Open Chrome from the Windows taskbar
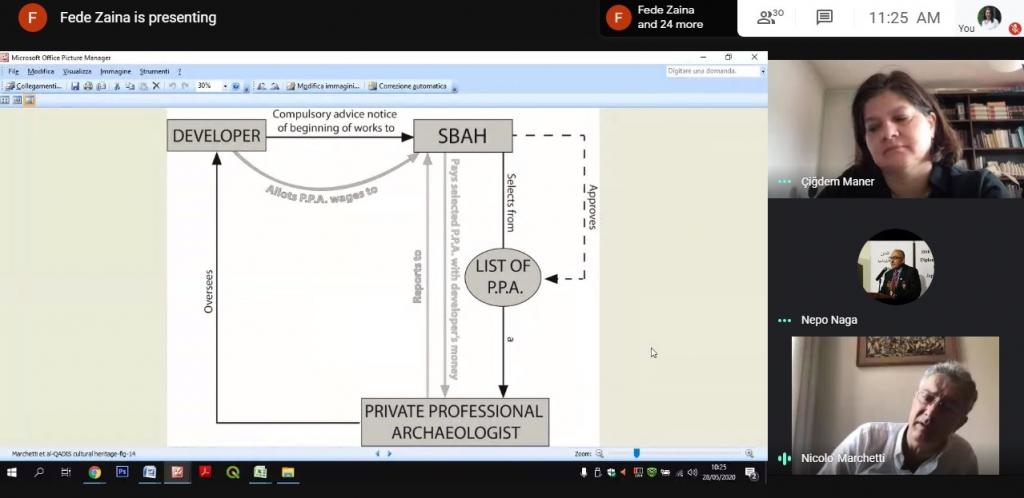The height and width of the screenshot is (498, 1024). (94, 472)
